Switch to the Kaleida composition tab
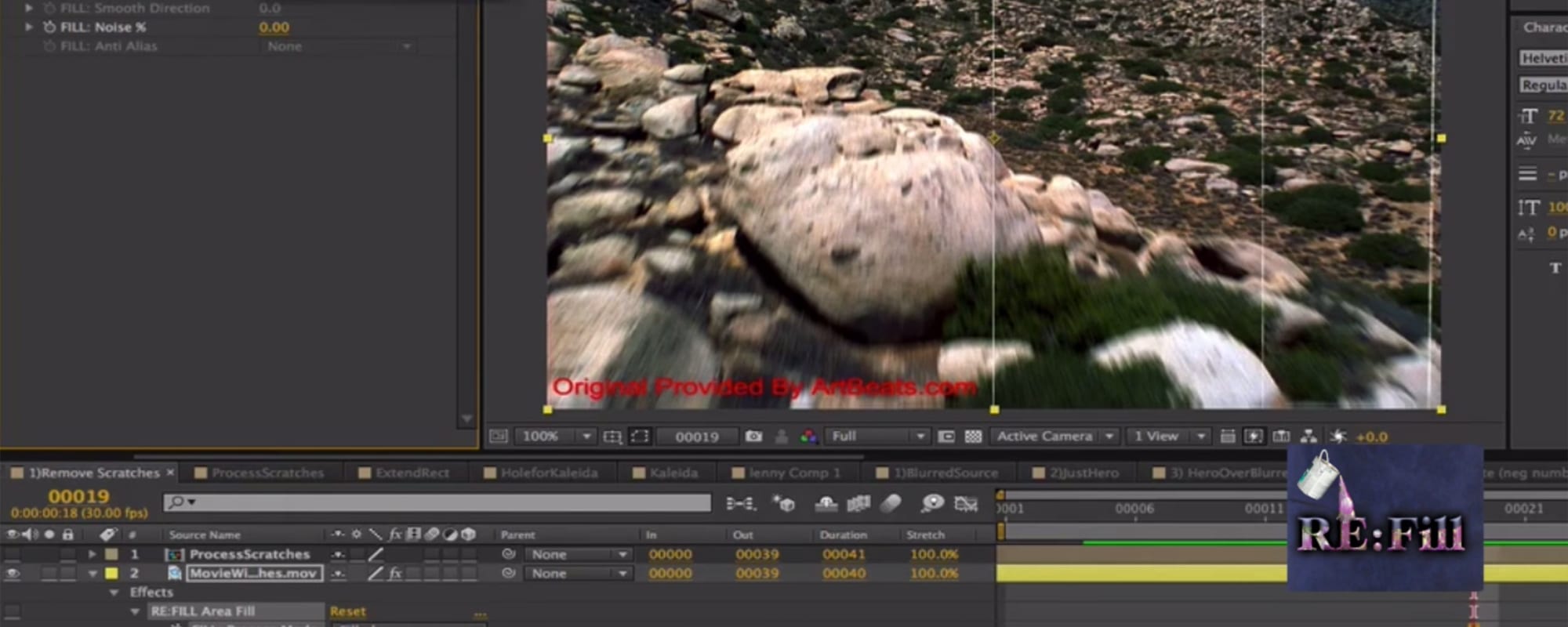Screen dimensions: 1568x627 pyautogui.click(x=673, y=473)
